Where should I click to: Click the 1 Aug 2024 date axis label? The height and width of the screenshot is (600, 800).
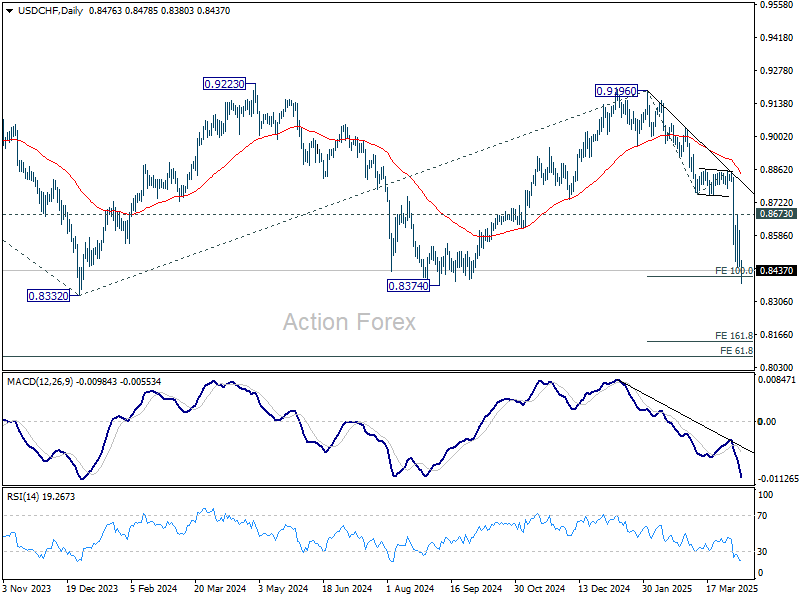point(410,588)
